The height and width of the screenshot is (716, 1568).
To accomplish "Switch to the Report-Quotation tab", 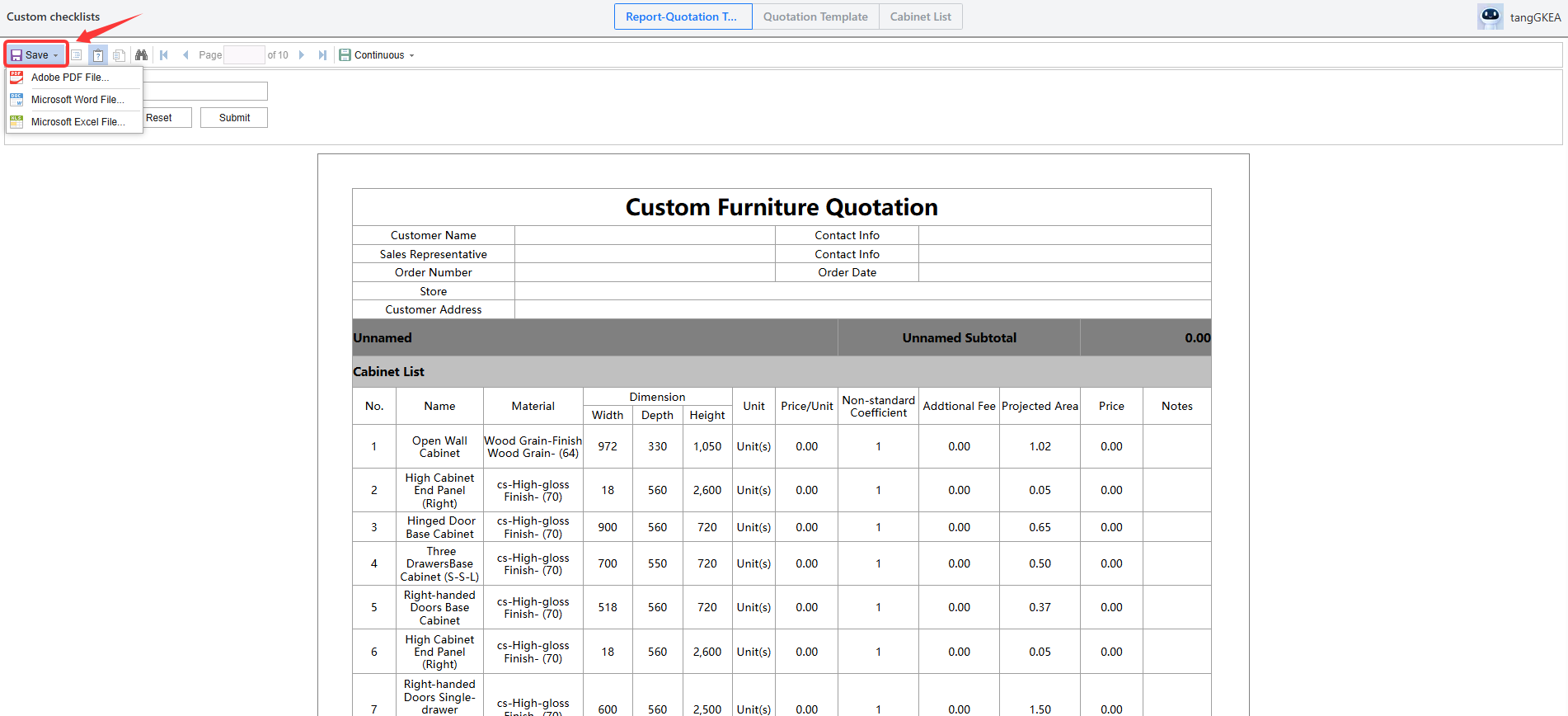I will coord(683,16).
